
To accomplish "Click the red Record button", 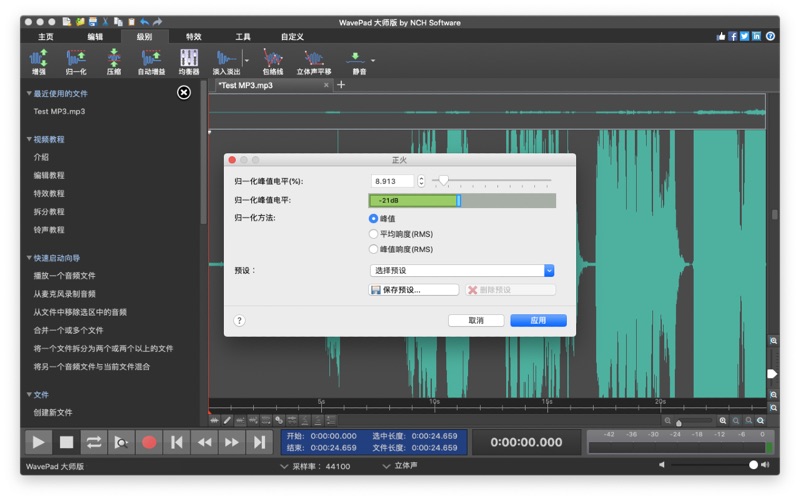I will [149, 441].
